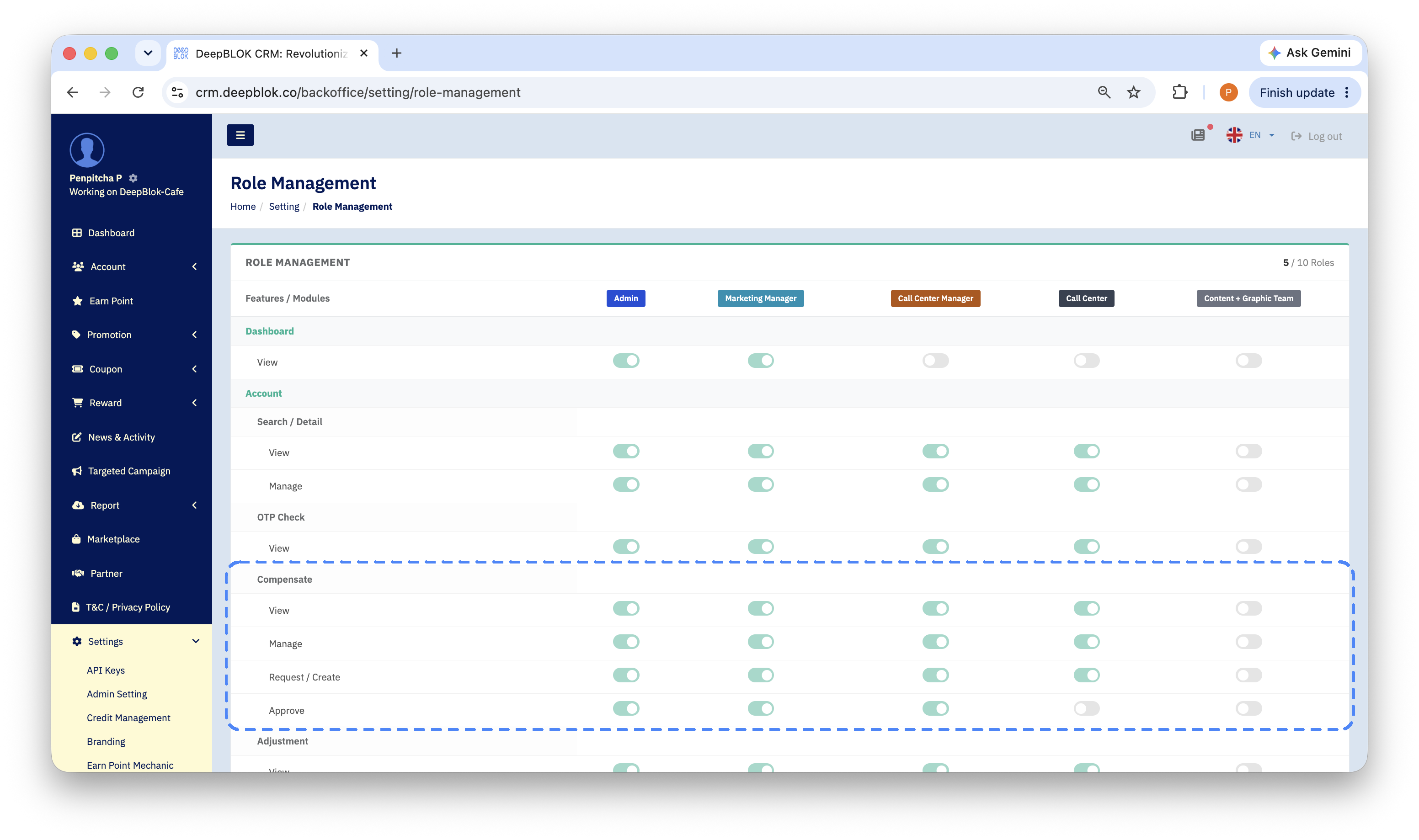Image resolution: width=1419 pixels, height=840 pixels.
Task: Open Branding under Settings
Action: point(106,741)
